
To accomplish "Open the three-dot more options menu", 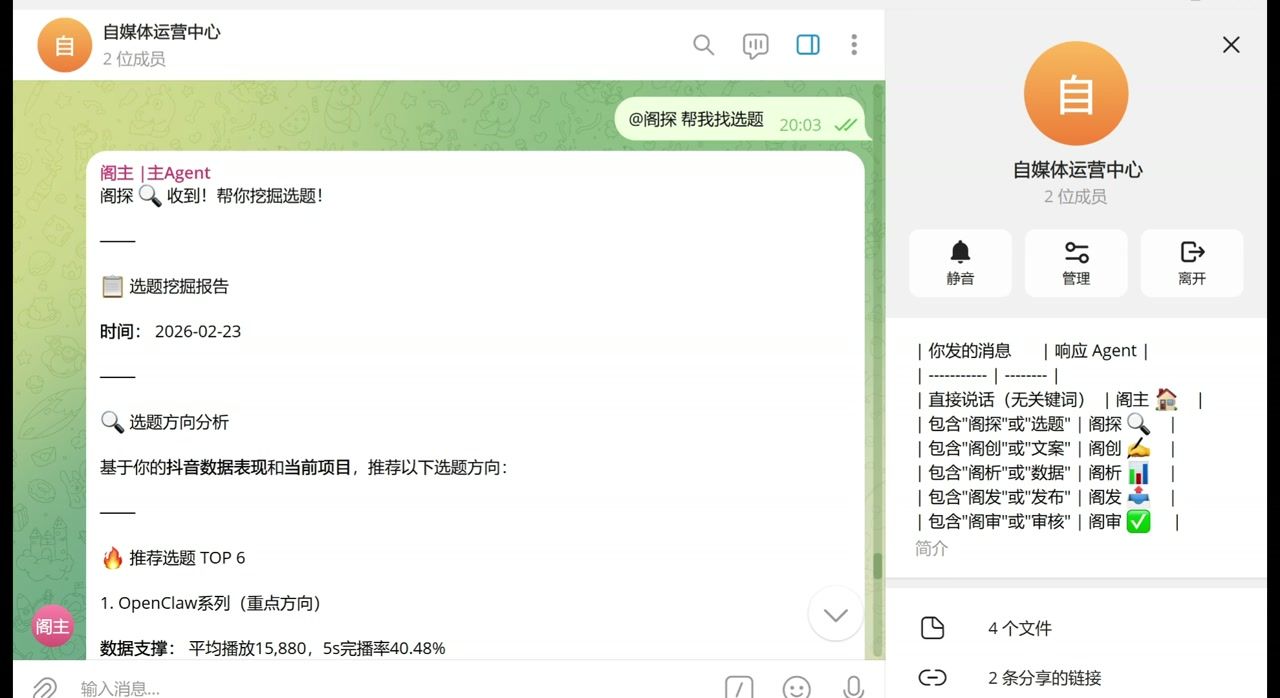I will [x=855, y=45].
